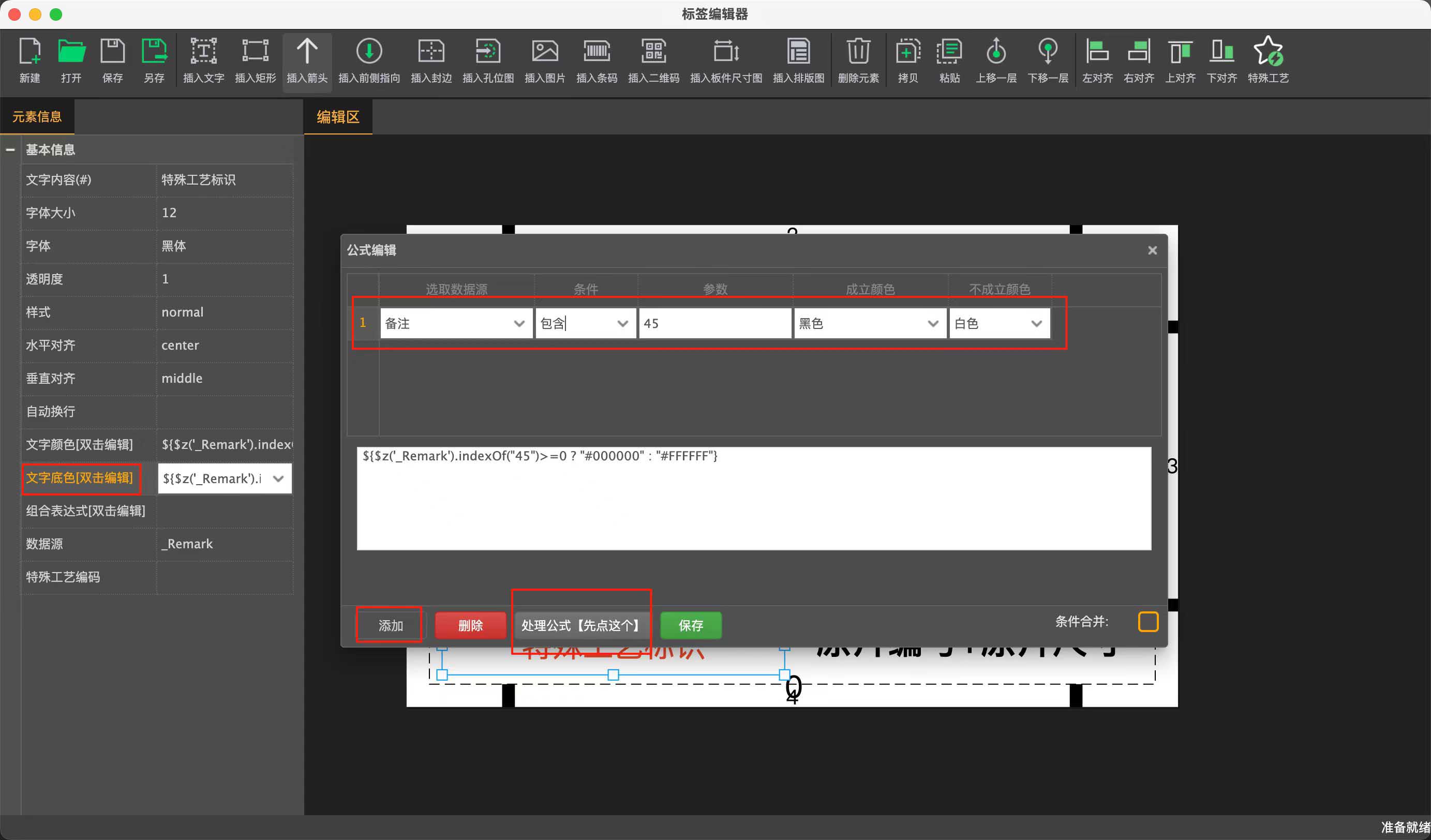
Task: Click the Insert Layout Drawing (插入排版图) icon
Action: coord(798,52)
